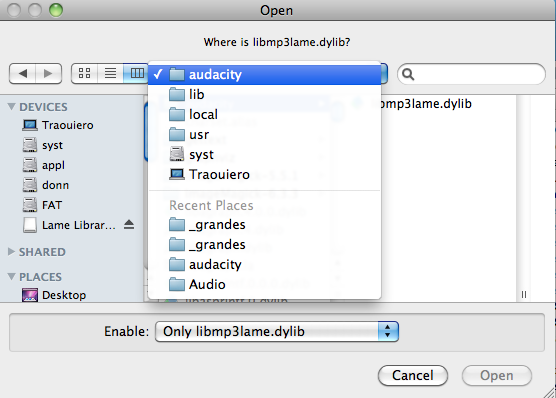Choose local folder in path menu

(265, 114)
